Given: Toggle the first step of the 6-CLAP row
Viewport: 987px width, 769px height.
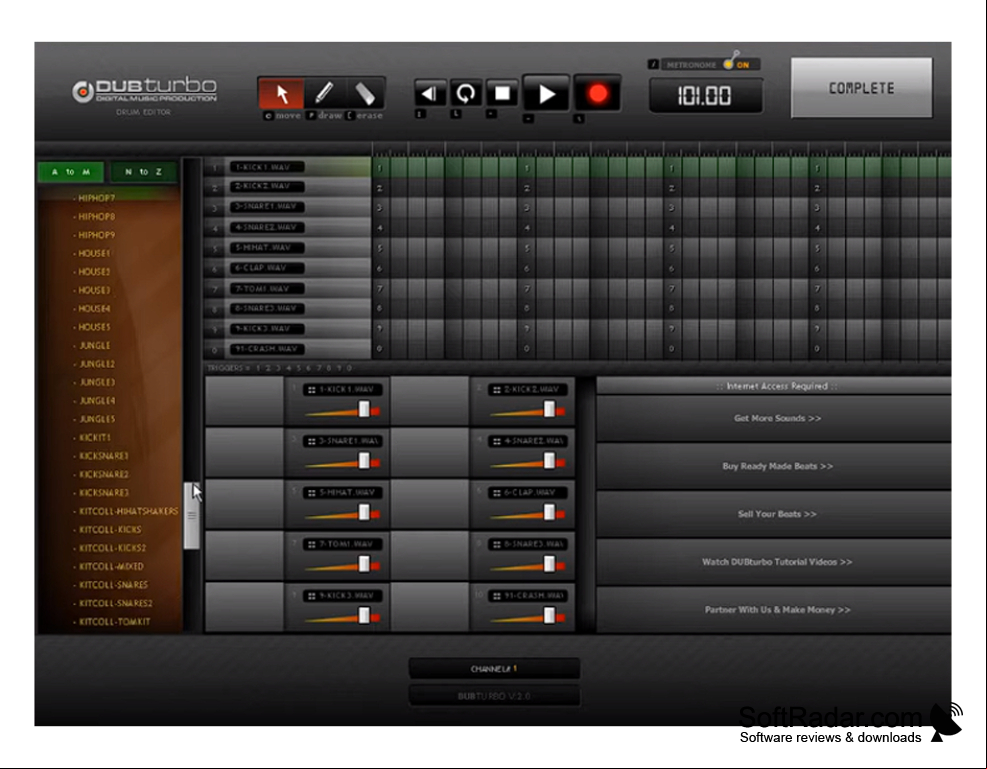Looking at the screenshot, I should [x=381, y=269].
